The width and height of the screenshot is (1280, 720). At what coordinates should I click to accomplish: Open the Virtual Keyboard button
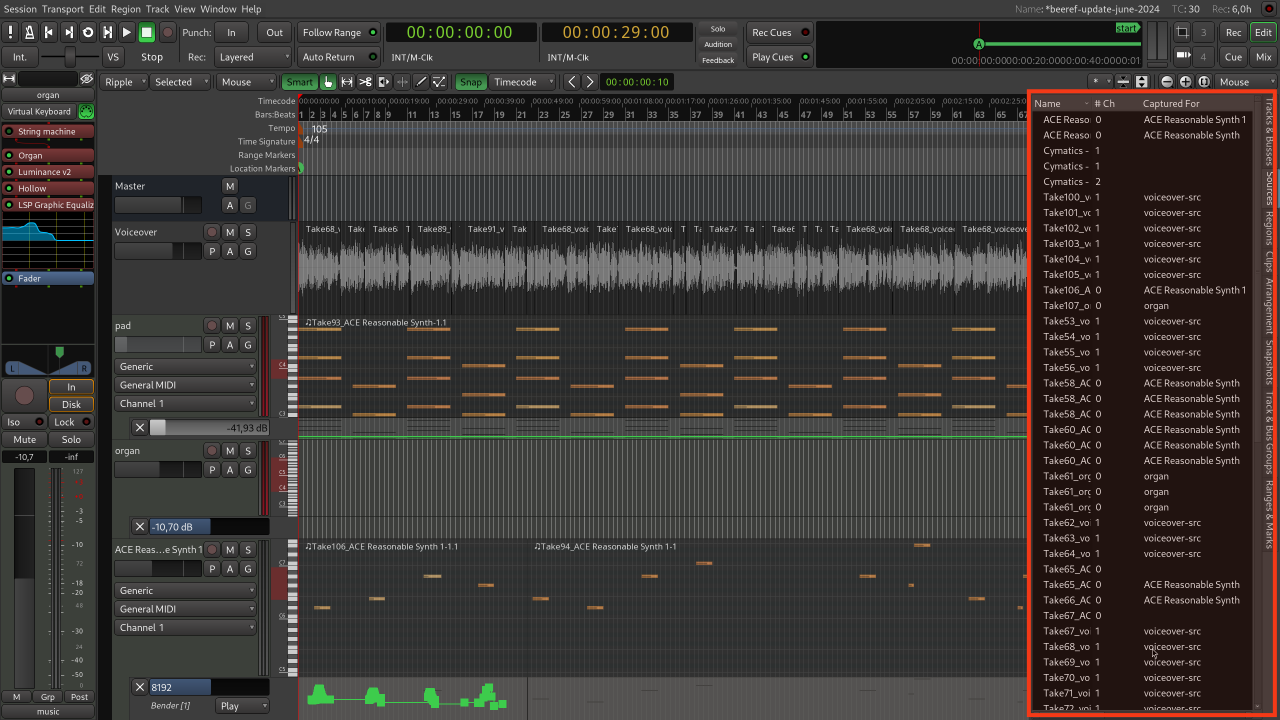coord(40,112)
